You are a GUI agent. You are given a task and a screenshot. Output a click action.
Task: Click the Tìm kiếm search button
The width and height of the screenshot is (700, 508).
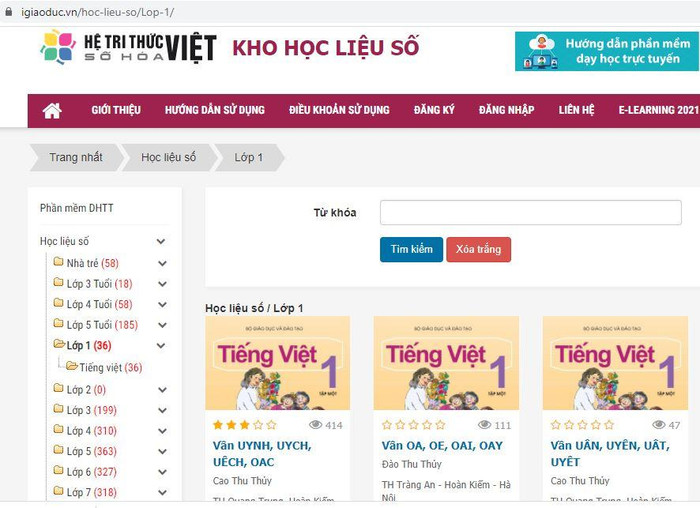(x=411, y=249)
